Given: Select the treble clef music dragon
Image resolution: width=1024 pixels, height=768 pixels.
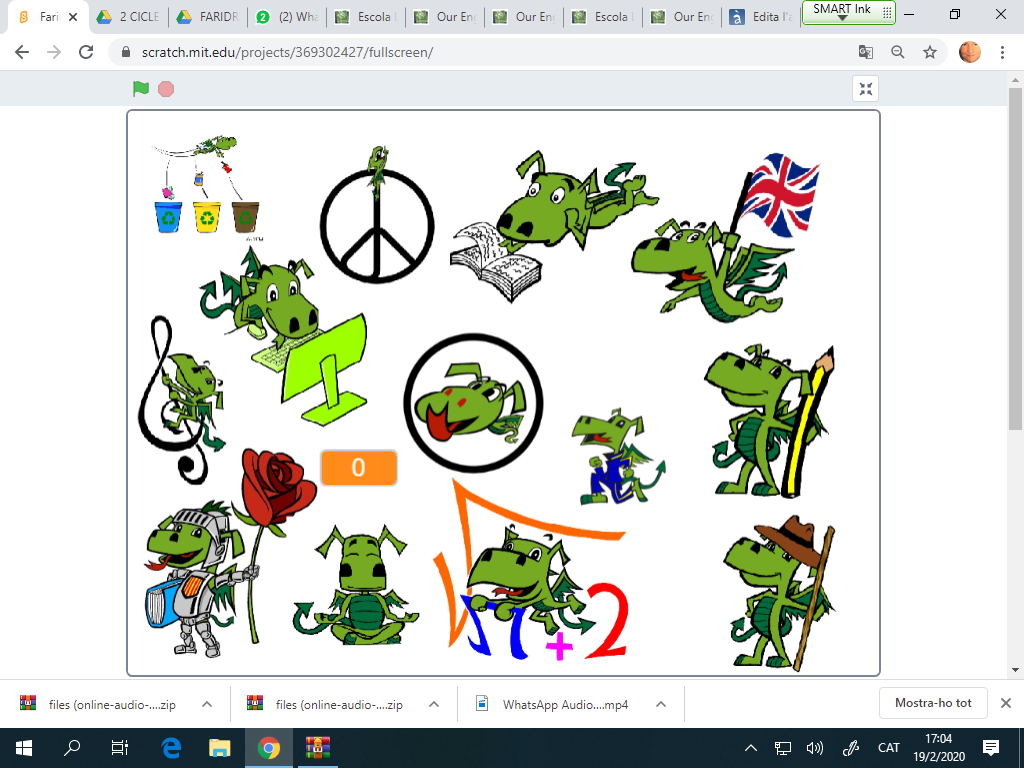Looking at the screenshot, I should click(x=180, y=395).
